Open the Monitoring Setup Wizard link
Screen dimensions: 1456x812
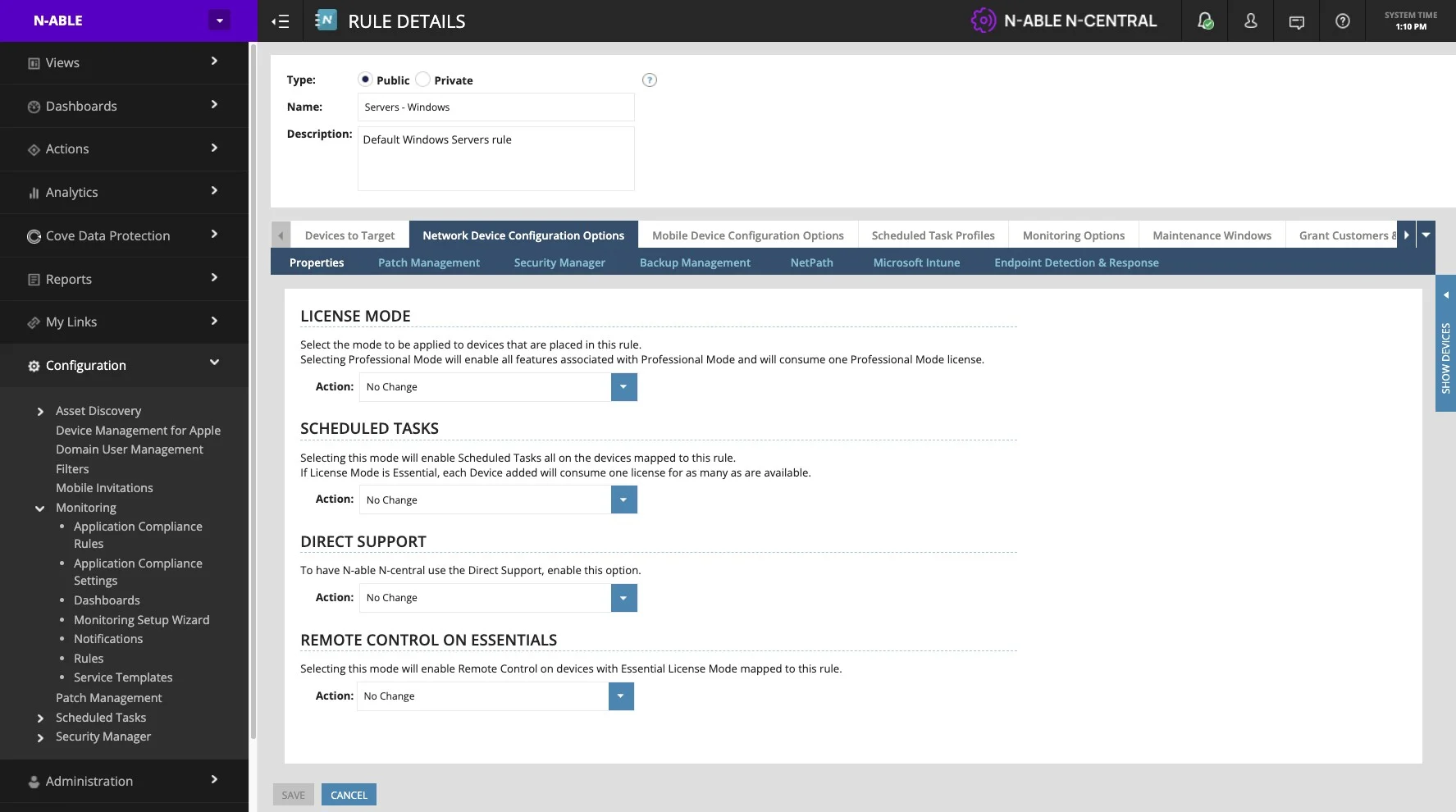pos(142,620)
